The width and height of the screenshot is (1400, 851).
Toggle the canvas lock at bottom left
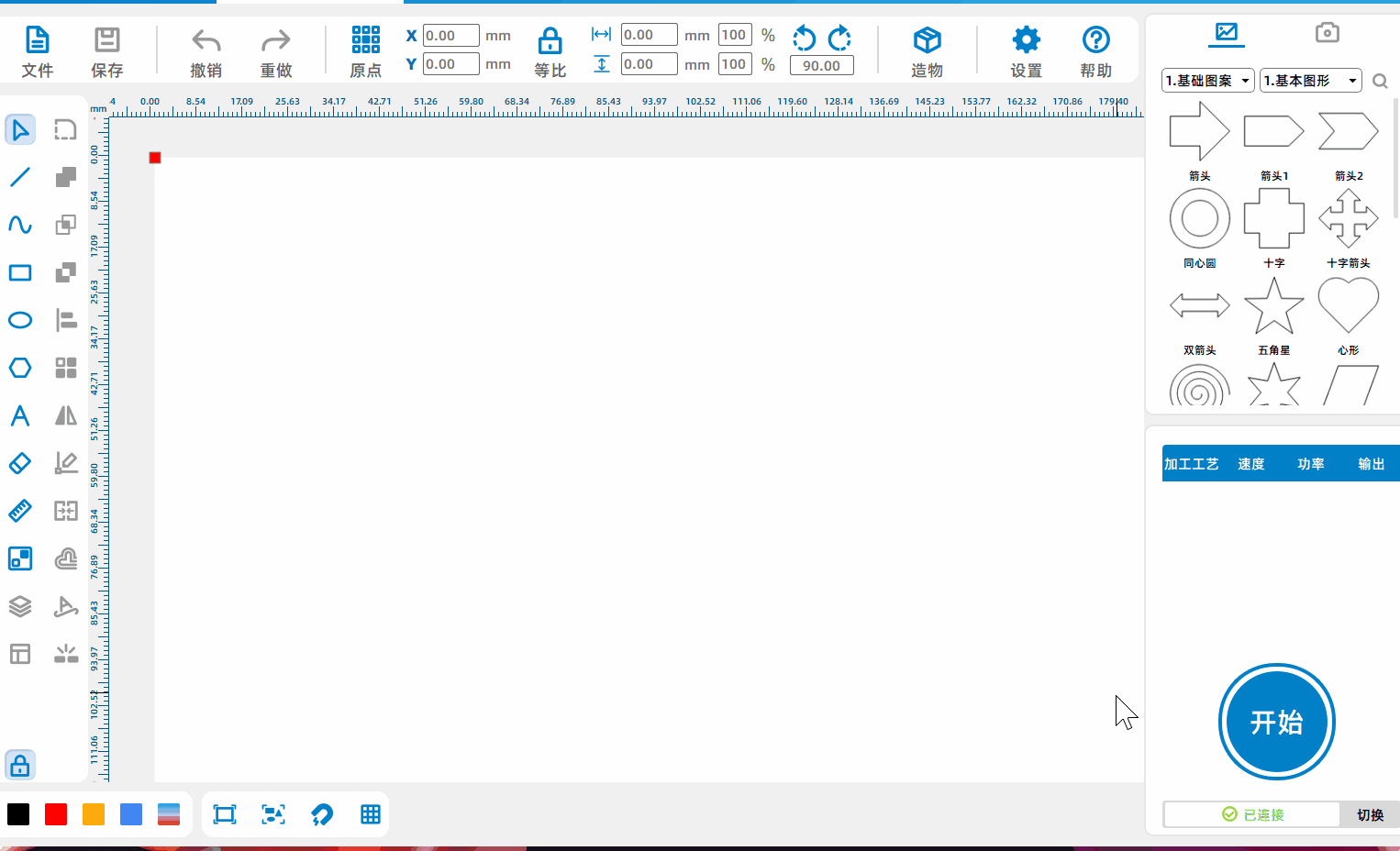click(x=20, y=765)
